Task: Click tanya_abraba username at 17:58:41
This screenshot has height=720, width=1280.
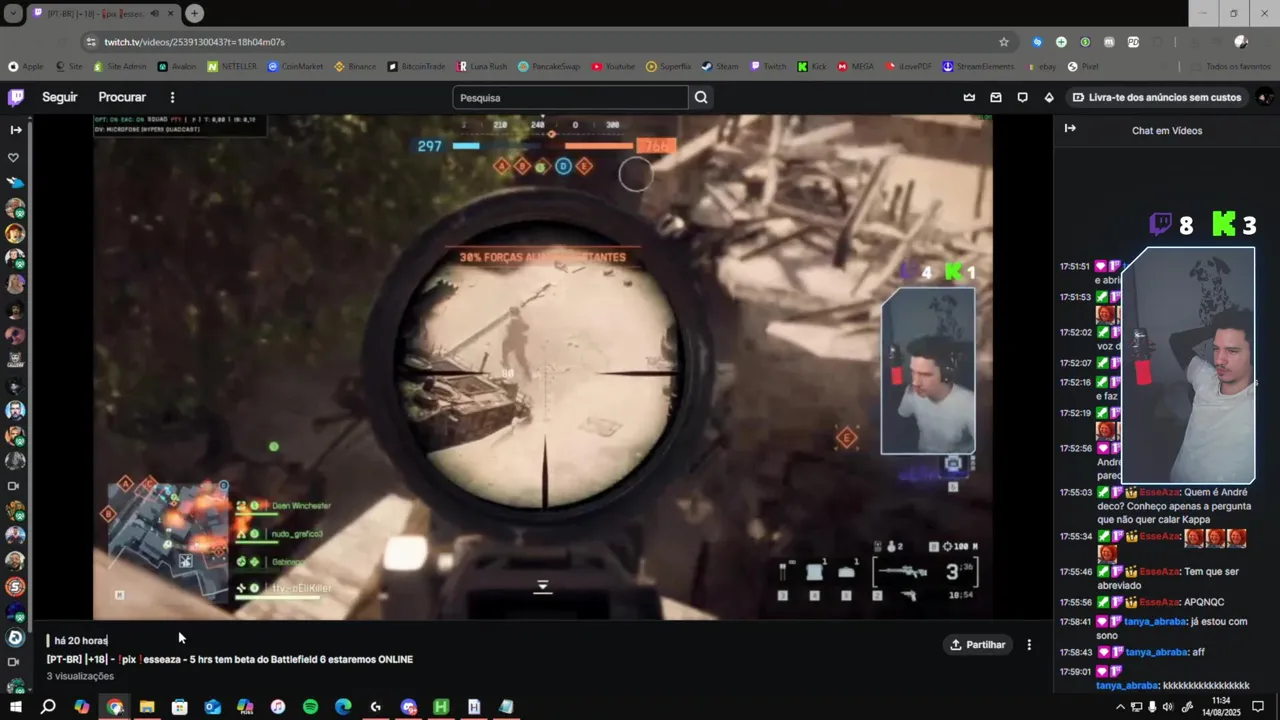Action: pyautogui.click(x=1155, y=621)
